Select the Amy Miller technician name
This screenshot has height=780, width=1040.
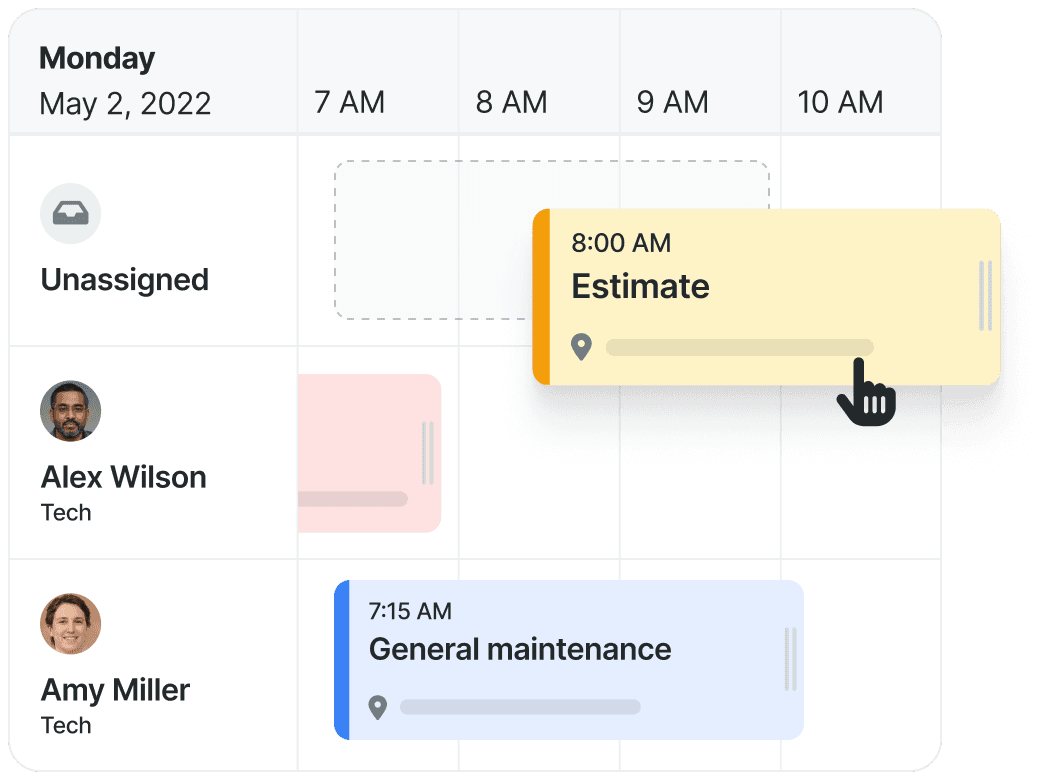[x=115, y=690]
